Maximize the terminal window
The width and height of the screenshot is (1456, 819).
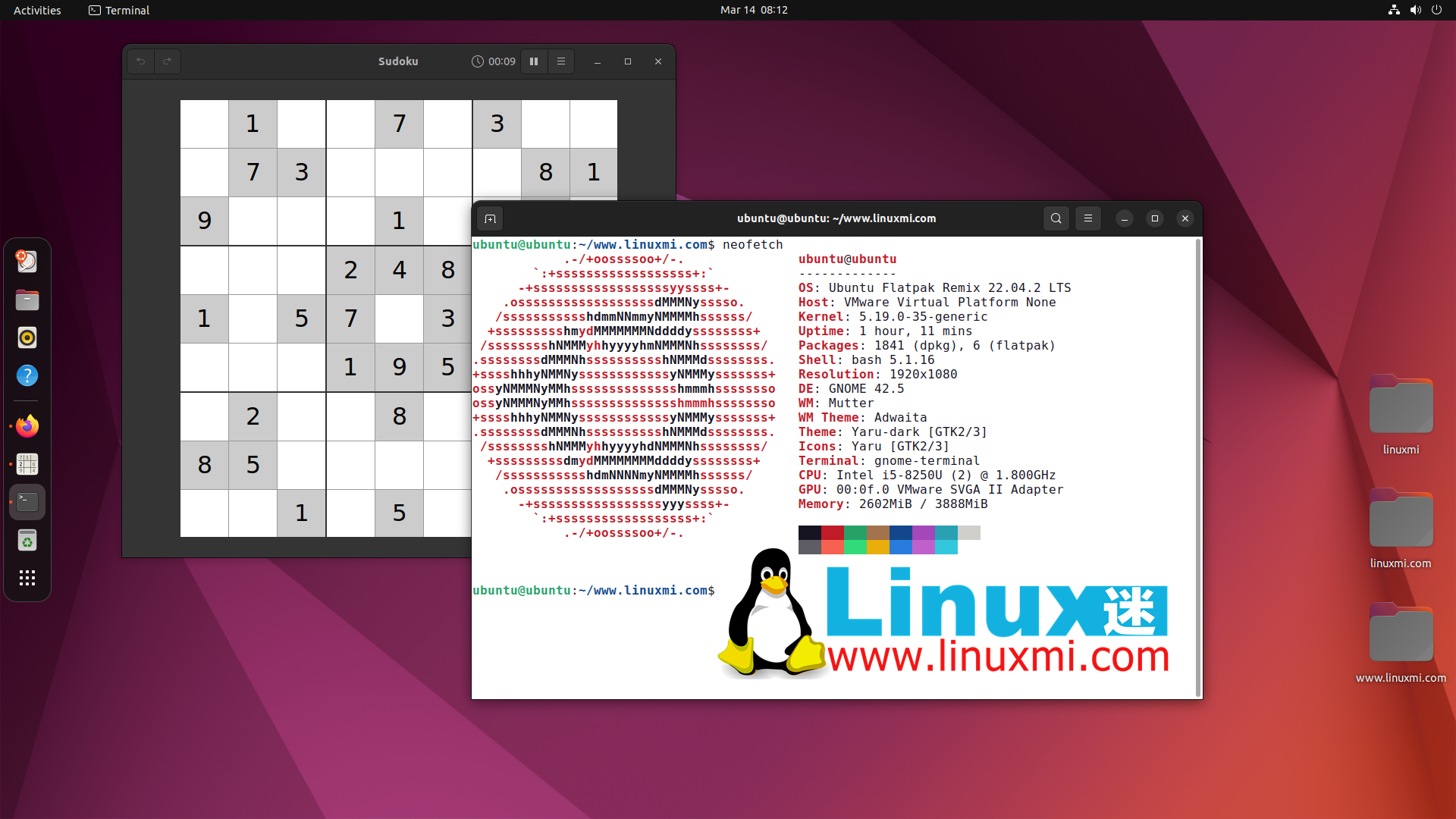pos(1155,218)
